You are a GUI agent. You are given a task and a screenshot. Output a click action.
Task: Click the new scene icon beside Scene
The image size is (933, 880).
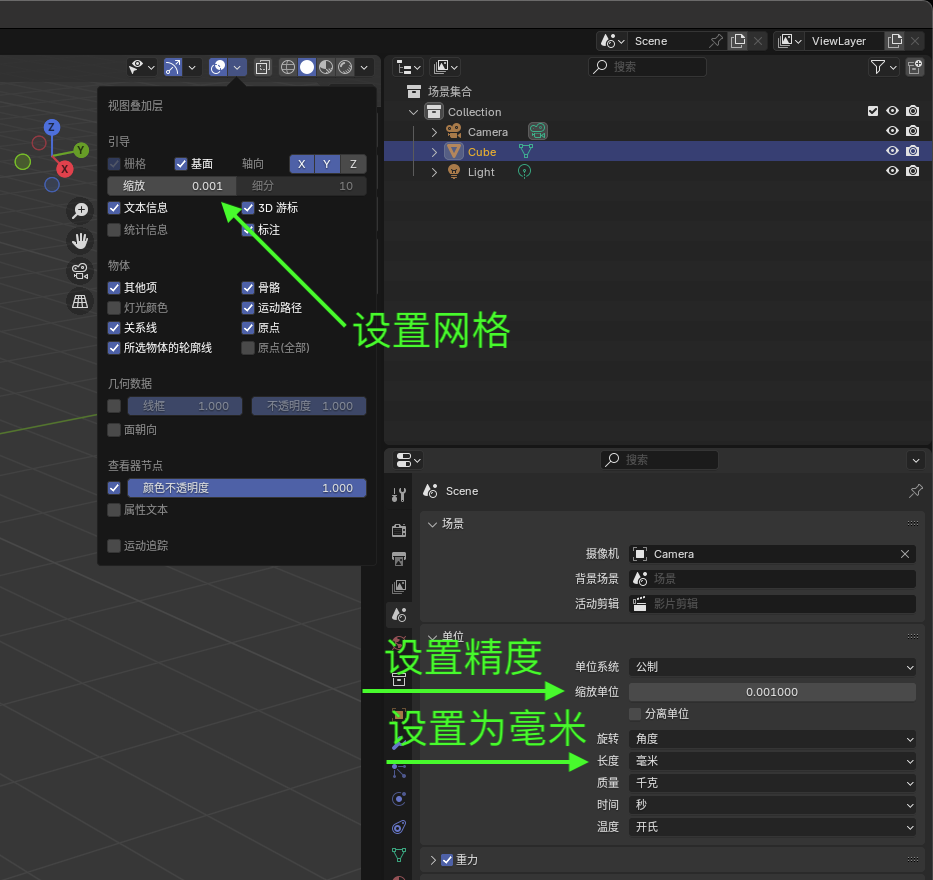pyautogui.click(x=738, y=41)
